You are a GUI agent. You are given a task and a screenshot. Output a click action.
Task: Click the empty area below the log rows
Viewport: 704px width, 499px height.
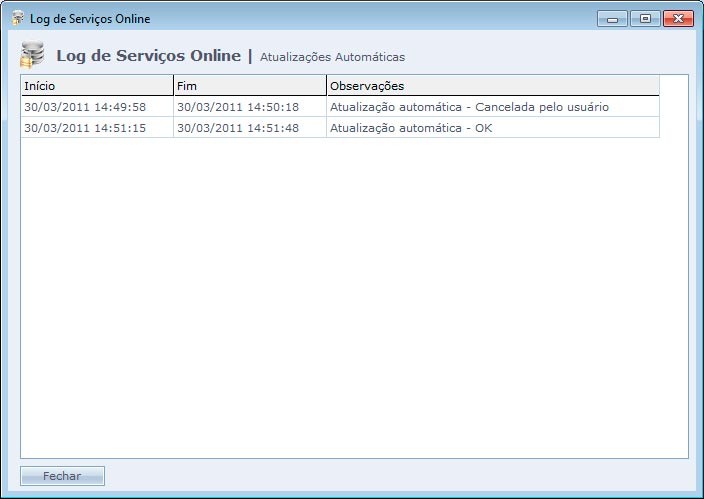point(354,300)
